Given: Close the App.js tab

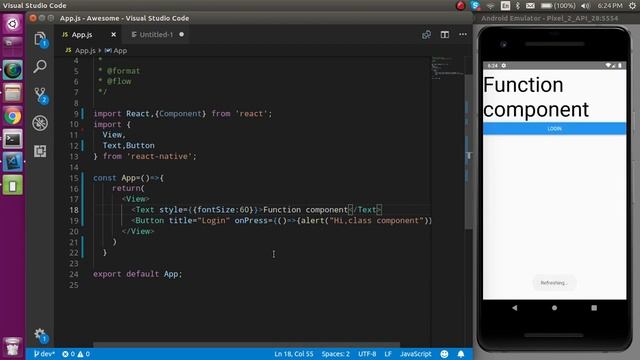Looking at the screenshot, I should (113, 35).
